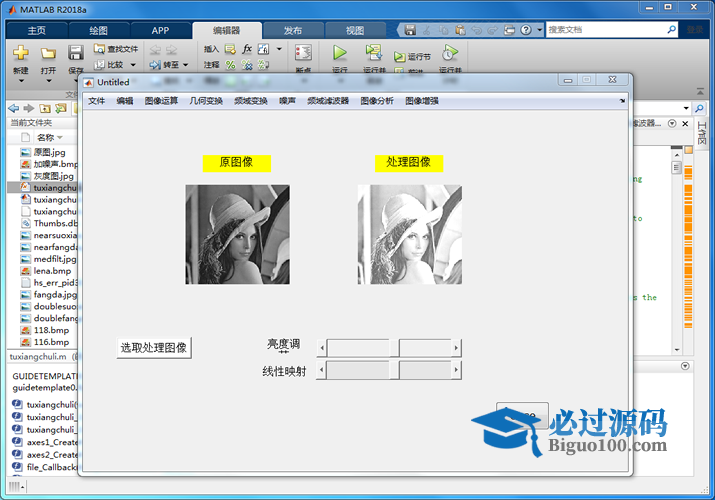
Task: Click the Run and Time stopwatch icon
Action: 450,53
